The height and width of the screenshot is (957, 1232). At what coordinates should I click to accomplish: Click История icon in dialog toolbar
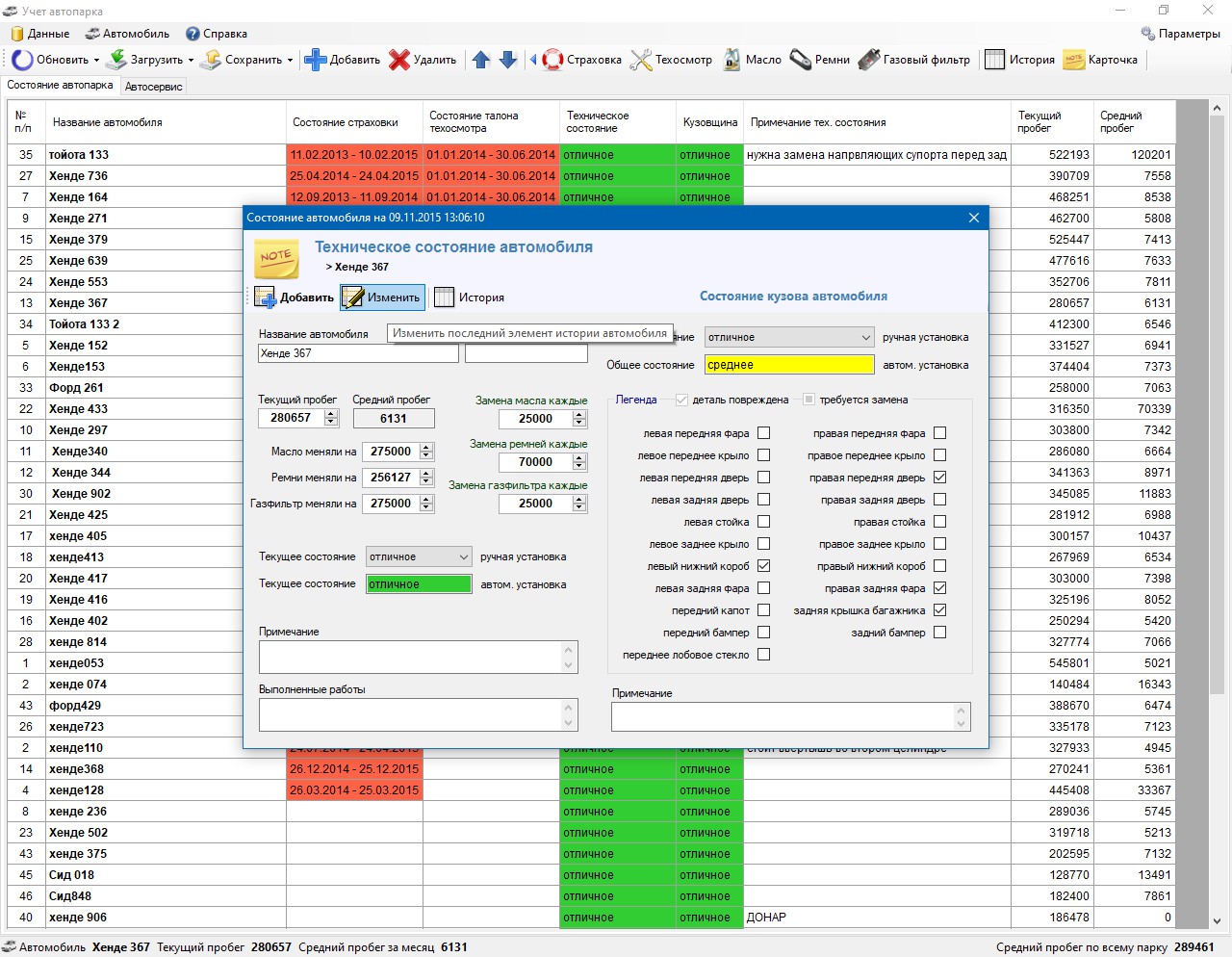click(x=444, y=297)
